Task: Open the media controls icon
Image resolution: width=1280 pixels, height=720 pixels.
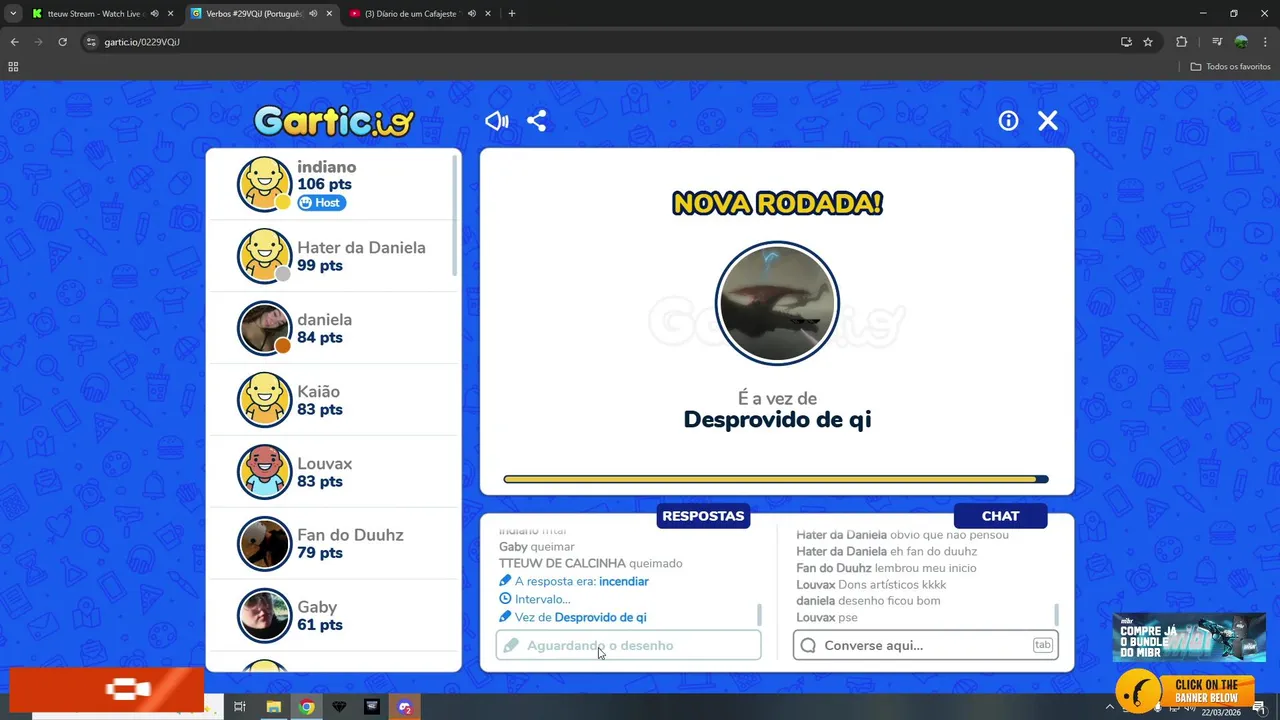Action: pos(1217,42)
